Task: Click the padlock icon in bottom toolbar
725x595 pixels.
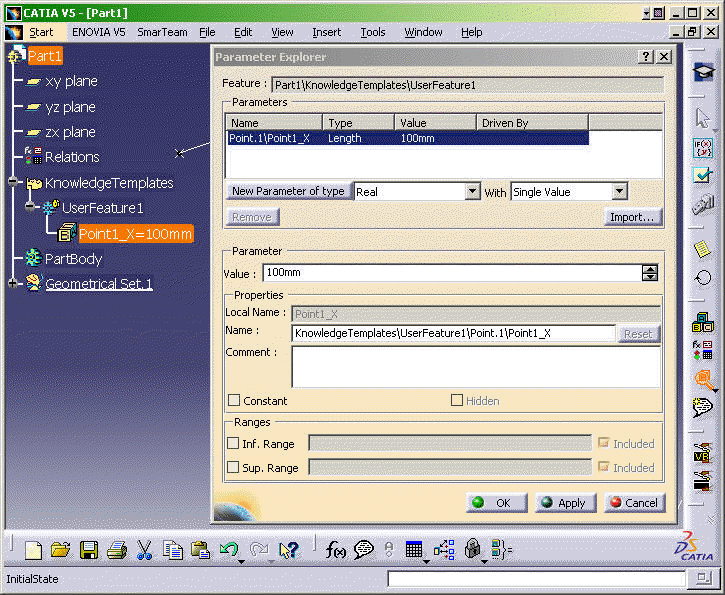Action: [x=472, y=549]
